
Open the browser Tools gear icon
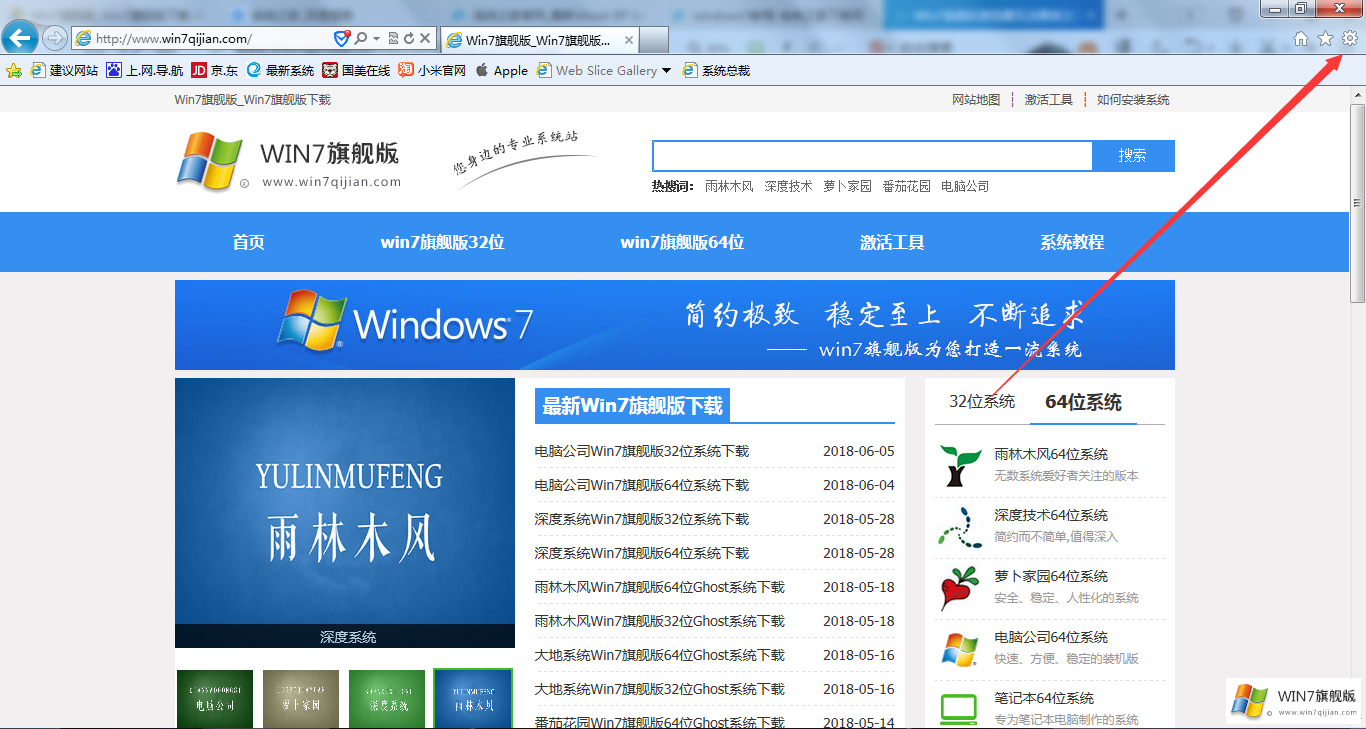click(x=1350, y=38)
